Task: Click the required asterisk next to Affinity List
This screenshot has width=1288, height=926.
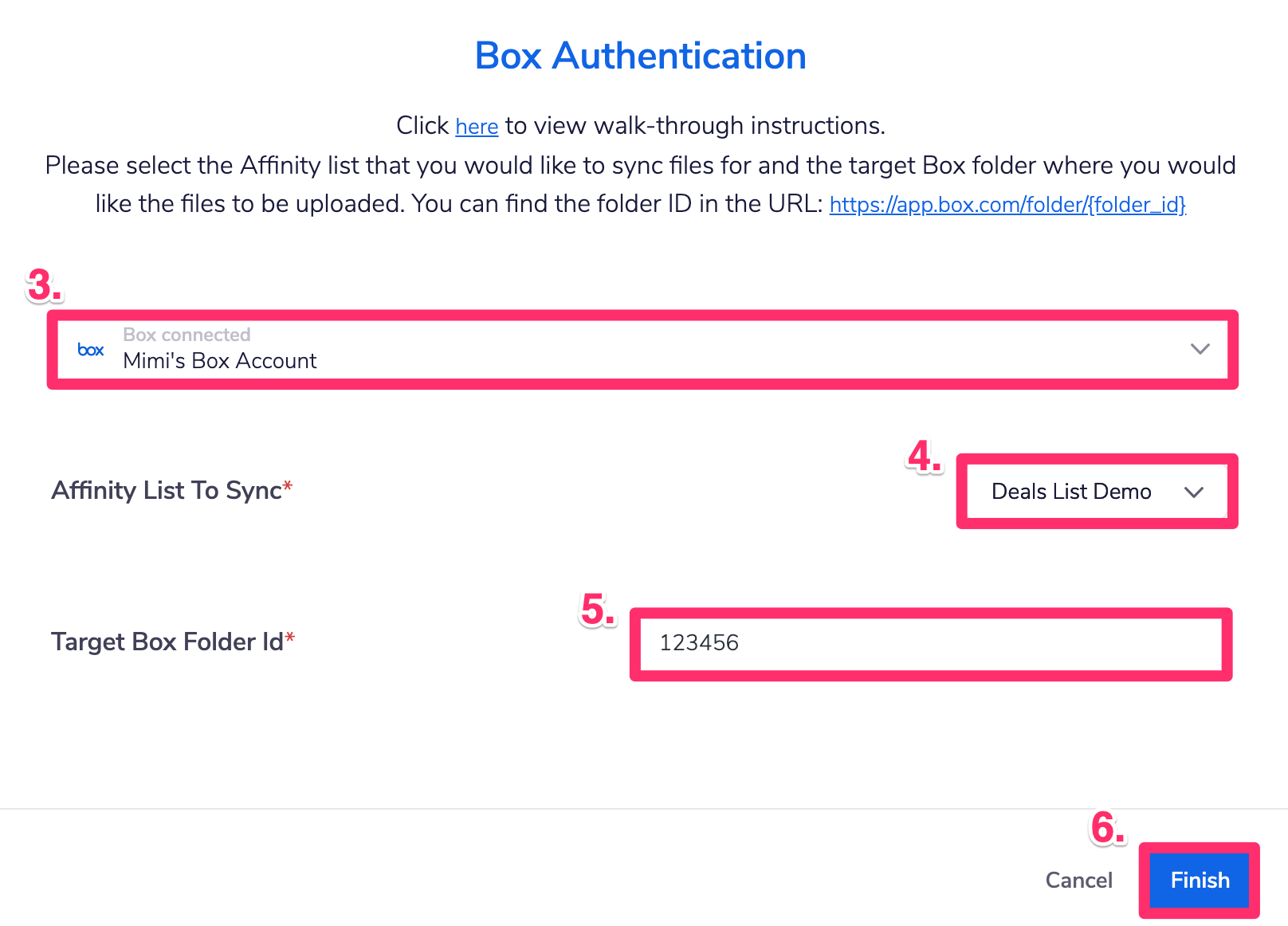Action: [288, 485]
